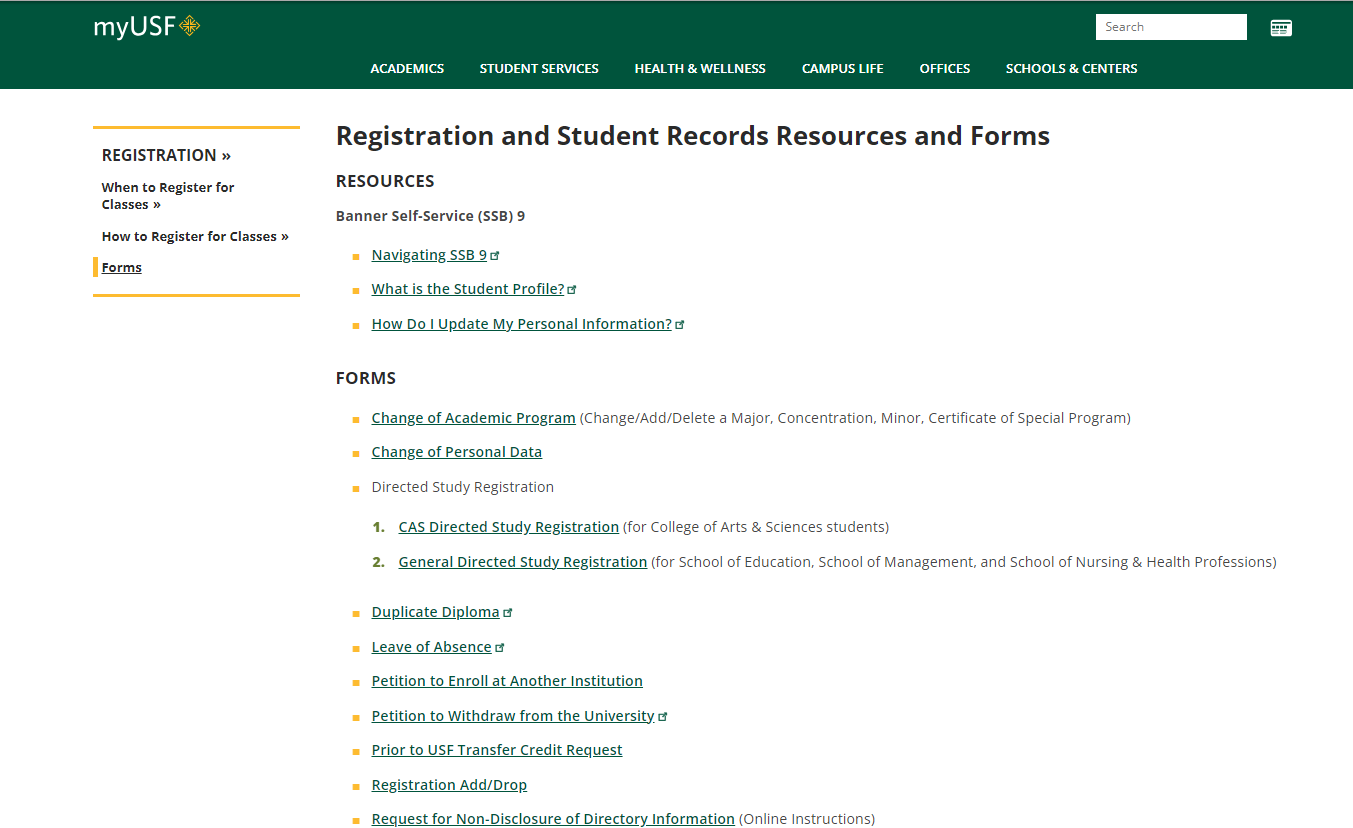The image size is (1353, 828).
Task: Open the Change of Academic Program form
Action: pyautogui.click(x=473, y=418)
